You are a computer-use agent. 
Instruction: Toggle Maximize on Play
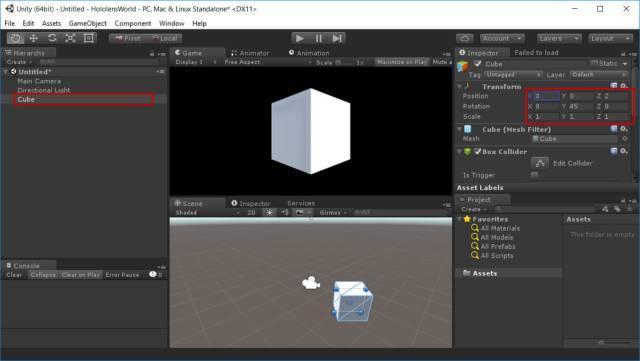(x=401, y=62)
